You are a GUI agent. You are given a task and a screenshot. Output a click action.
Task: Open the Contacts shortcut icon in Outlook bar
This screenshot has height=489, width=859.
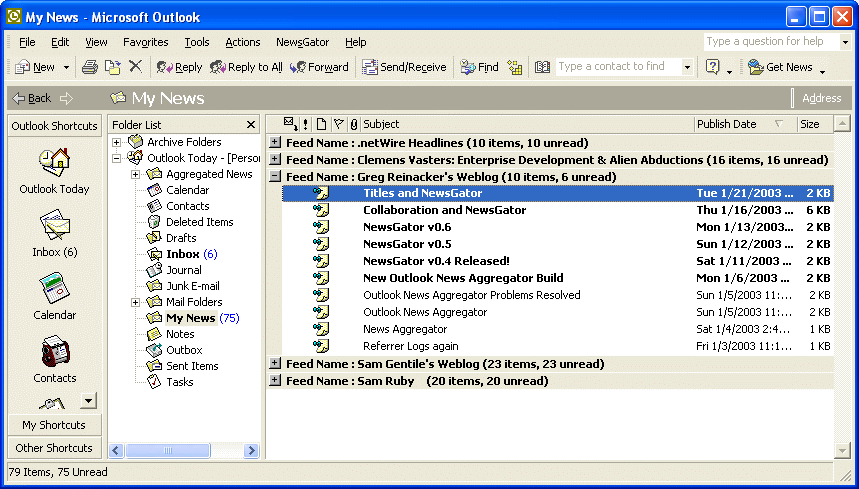pos(54,352)
